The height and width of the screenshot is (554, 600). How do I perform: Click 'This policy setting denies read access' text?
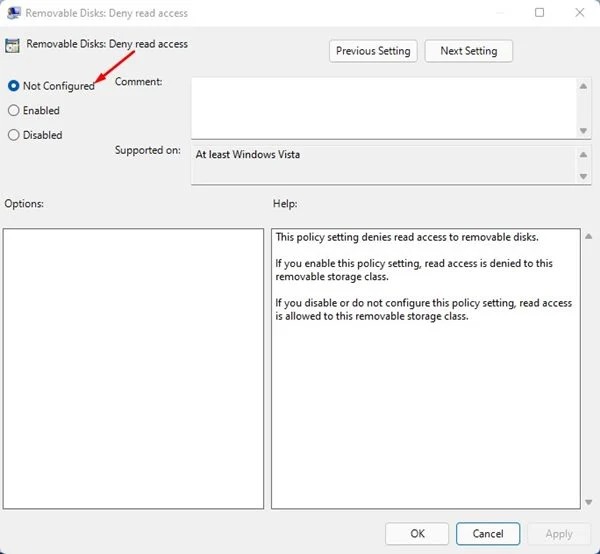407,237
